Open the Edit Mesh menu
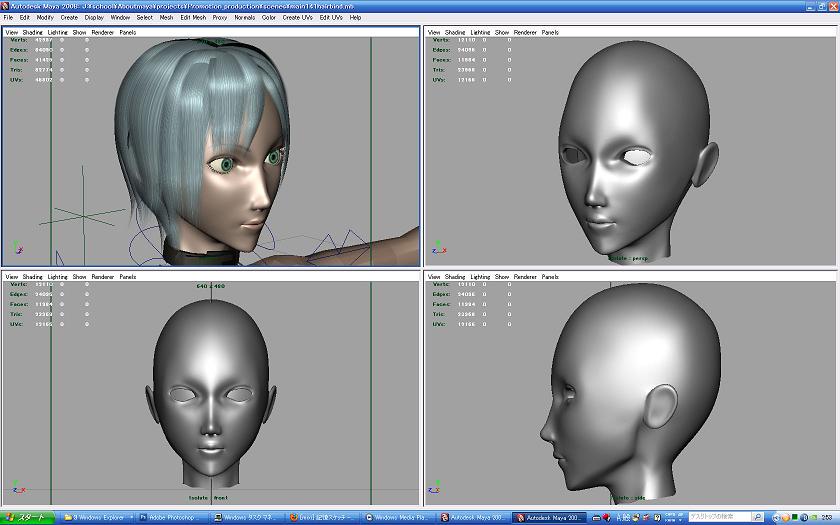This screenshot has height=525, width=840. 193,18
